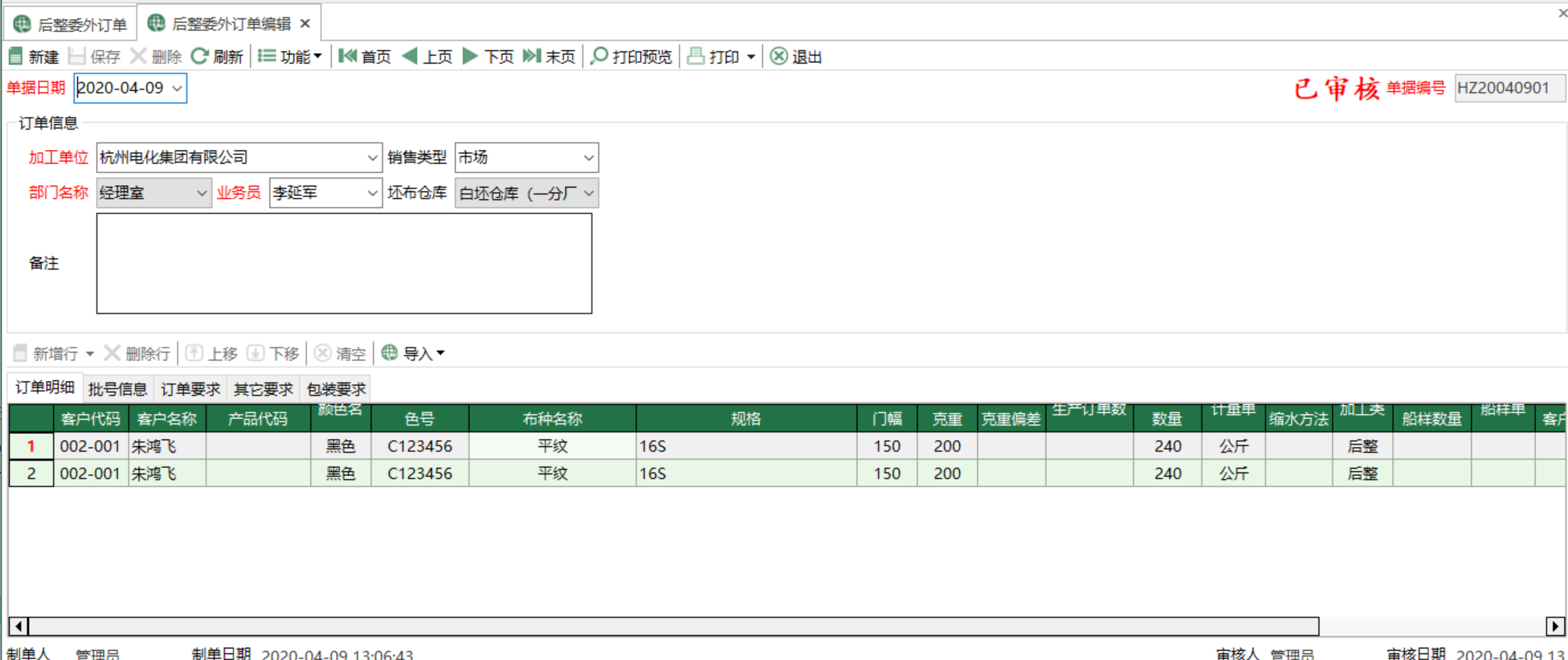Click the 克重 column header
This screenshot has height=660, width=1568.
(947, 419)
